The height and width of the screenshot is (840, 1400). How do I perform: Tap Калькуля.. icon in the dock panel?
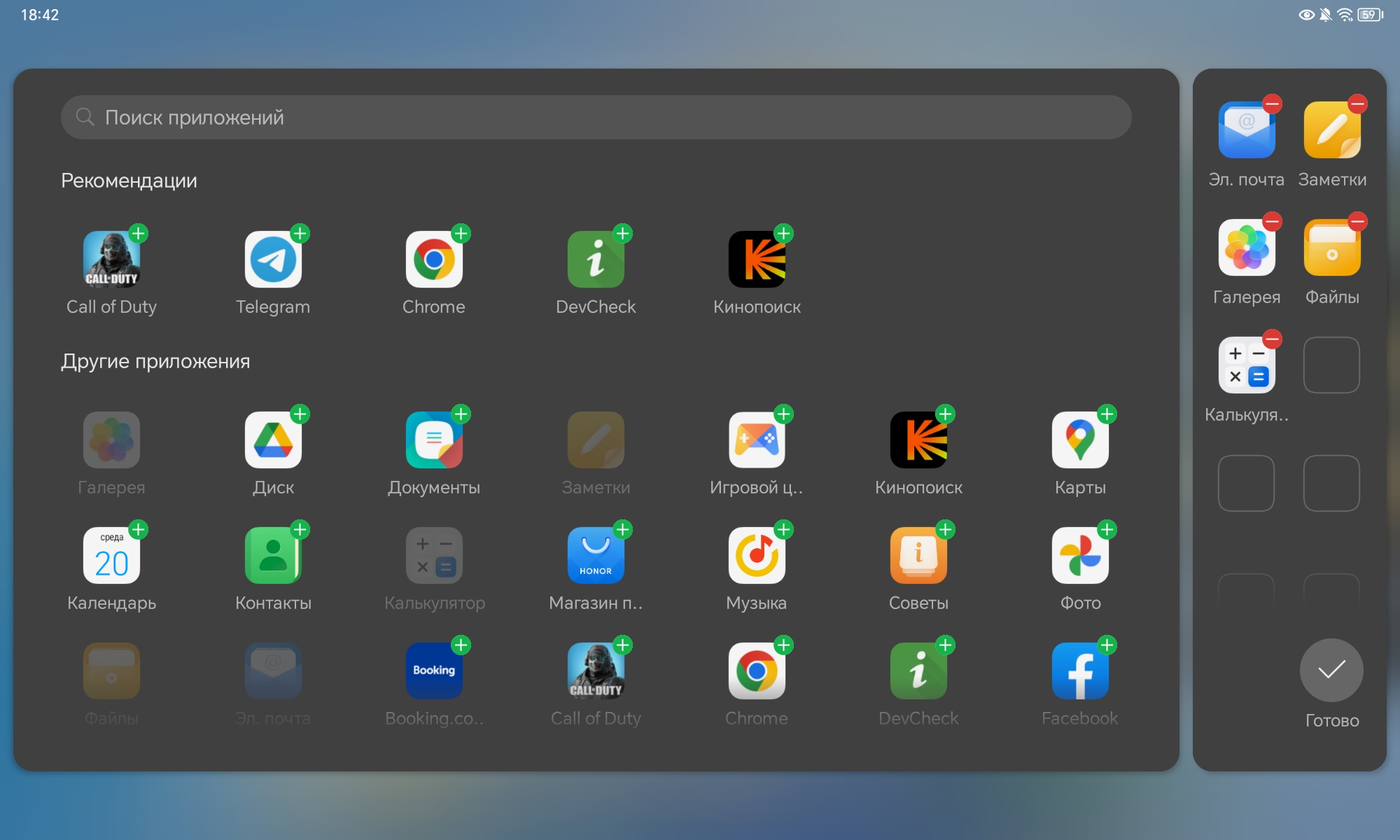(1247, 365)
